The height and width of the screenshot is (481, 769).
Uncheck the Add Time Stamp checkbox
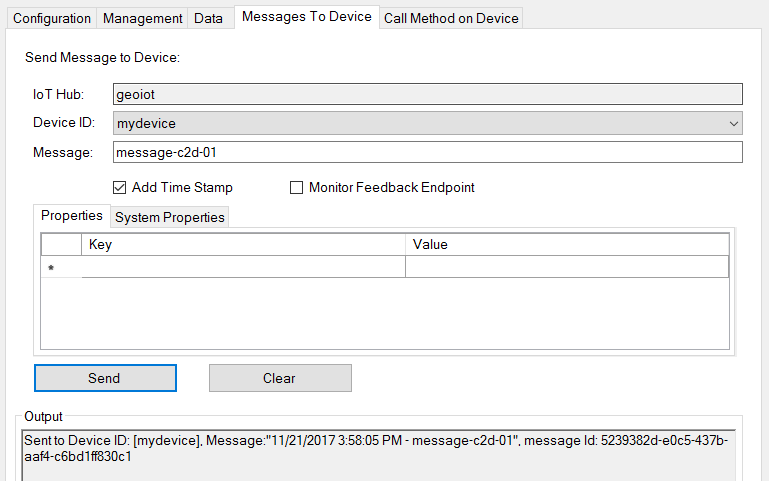click(120, 187)
